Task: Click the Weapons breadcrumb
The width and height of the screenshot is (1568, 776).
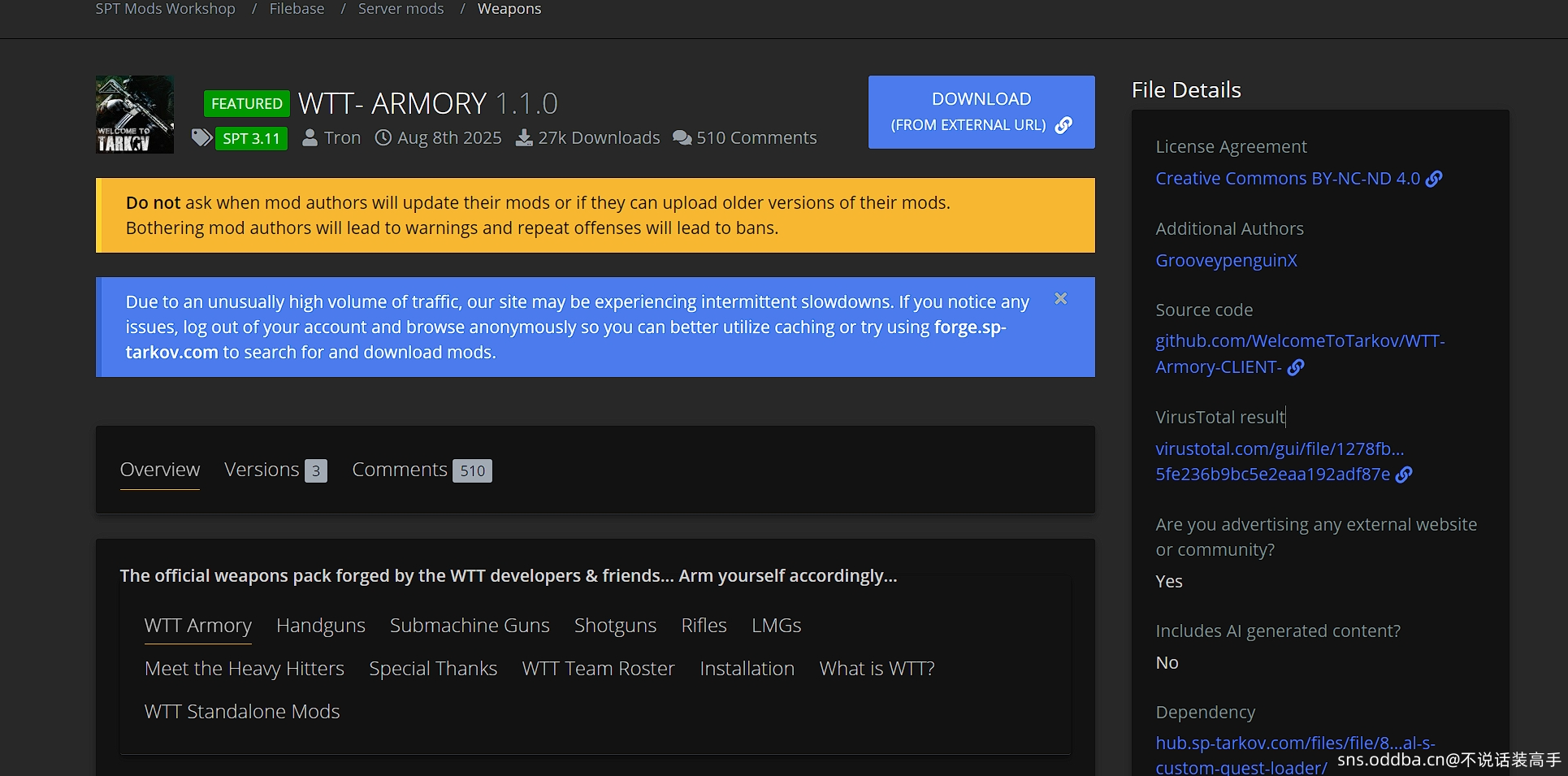Action: [x=509, y=9]
